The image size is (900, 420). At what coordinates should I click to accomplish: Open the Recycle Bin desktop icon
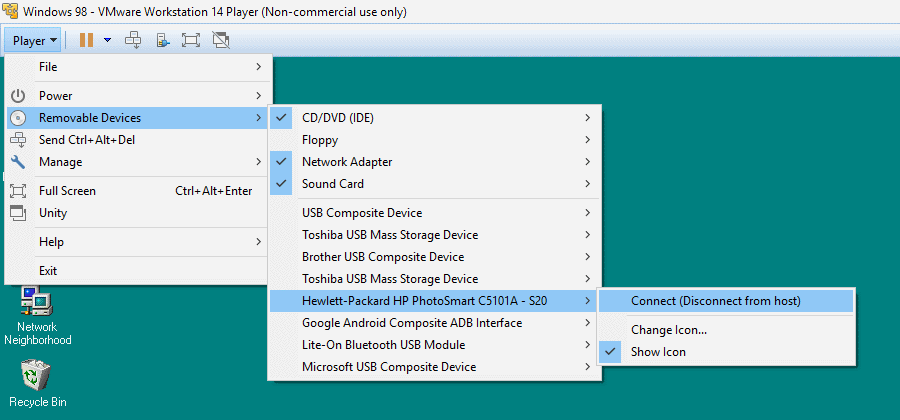(x=37, y=378)
